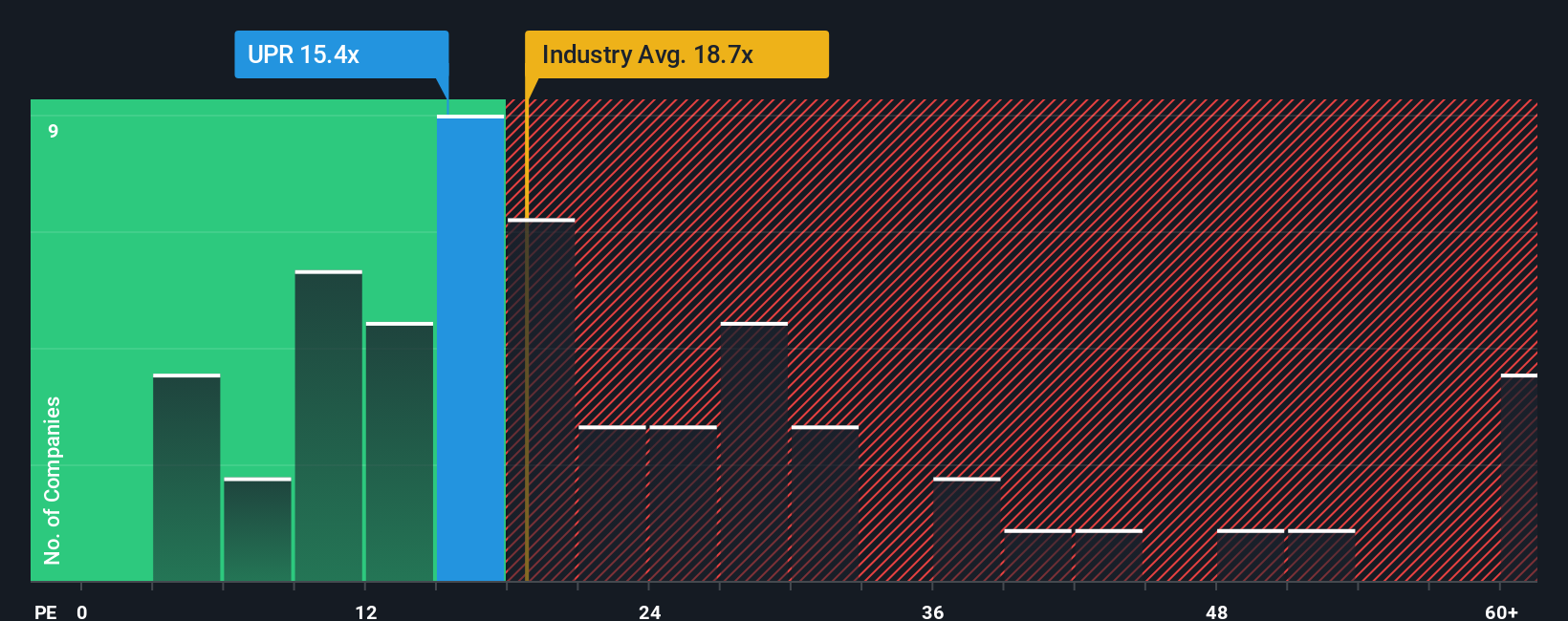Click the hatched bar ending at PE 24
The height and width of the screenshot is (621, 1568).
point(612,503)
